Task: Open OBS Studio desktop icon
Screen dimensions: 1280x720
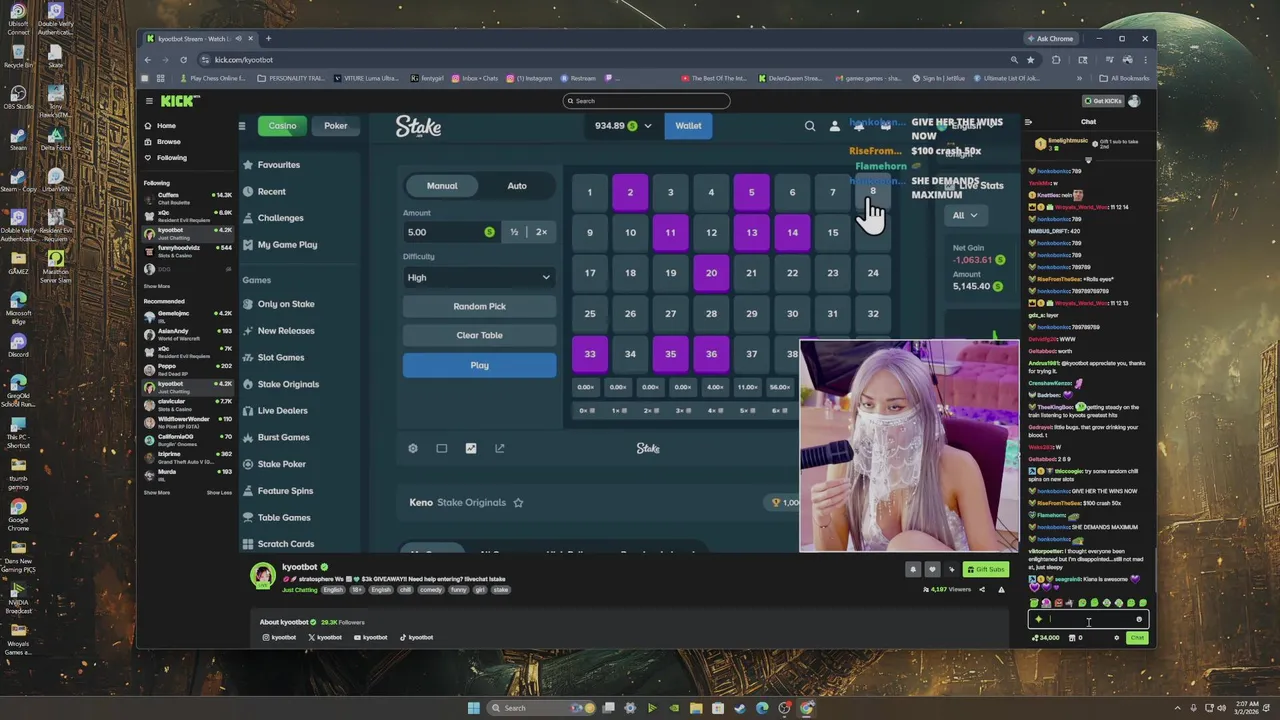Action: (18, 96)
